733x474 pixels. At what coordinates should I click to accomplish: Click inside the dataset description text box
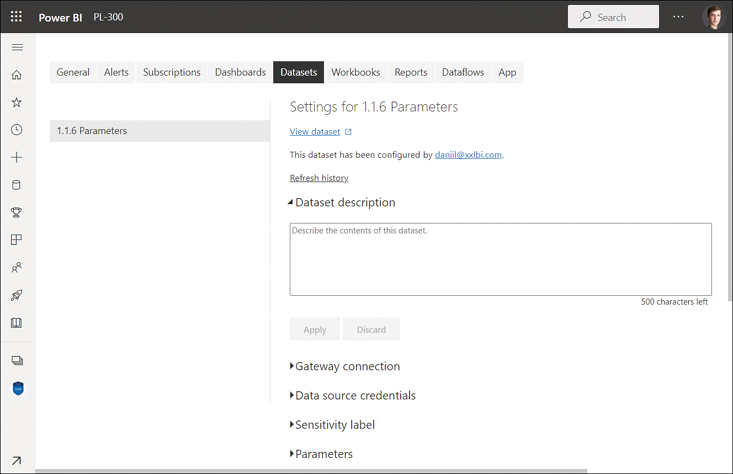coord(501,259)
